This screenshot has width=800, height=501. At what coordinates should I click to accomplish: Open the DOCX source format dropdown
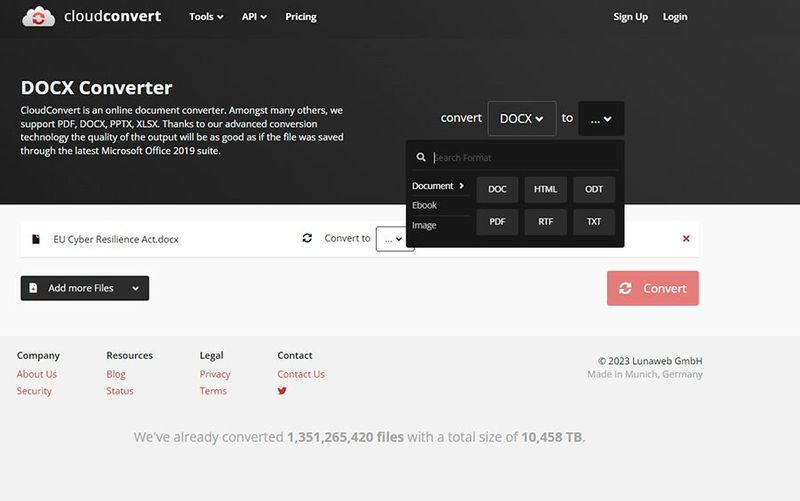(521, 118)
